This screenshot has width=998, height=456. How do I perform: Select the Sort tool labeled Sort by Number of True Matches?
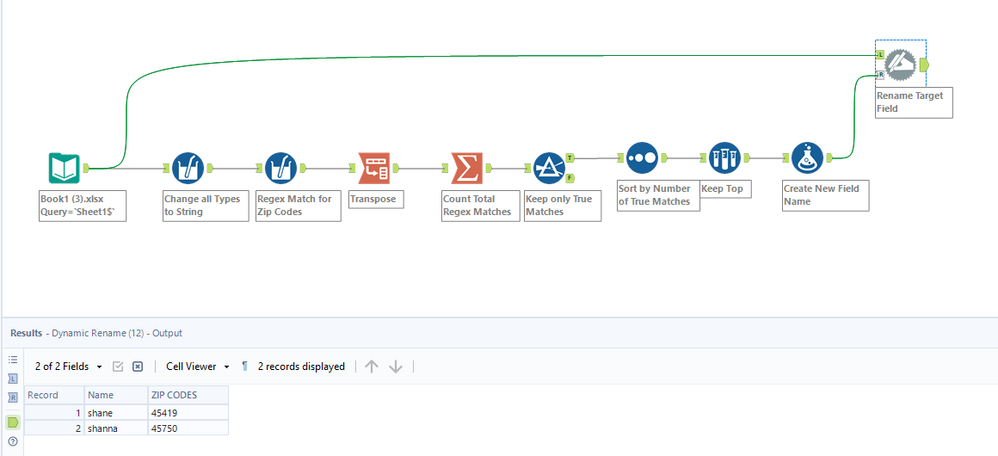[642, 158]
